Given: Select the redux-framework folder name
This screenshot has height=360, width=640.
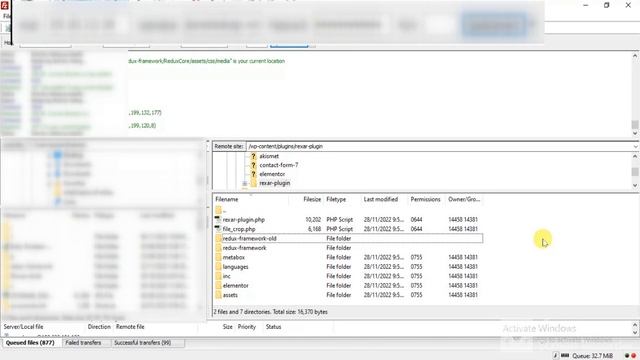Looking at the screenshot, I should click(x=244, y=248).
